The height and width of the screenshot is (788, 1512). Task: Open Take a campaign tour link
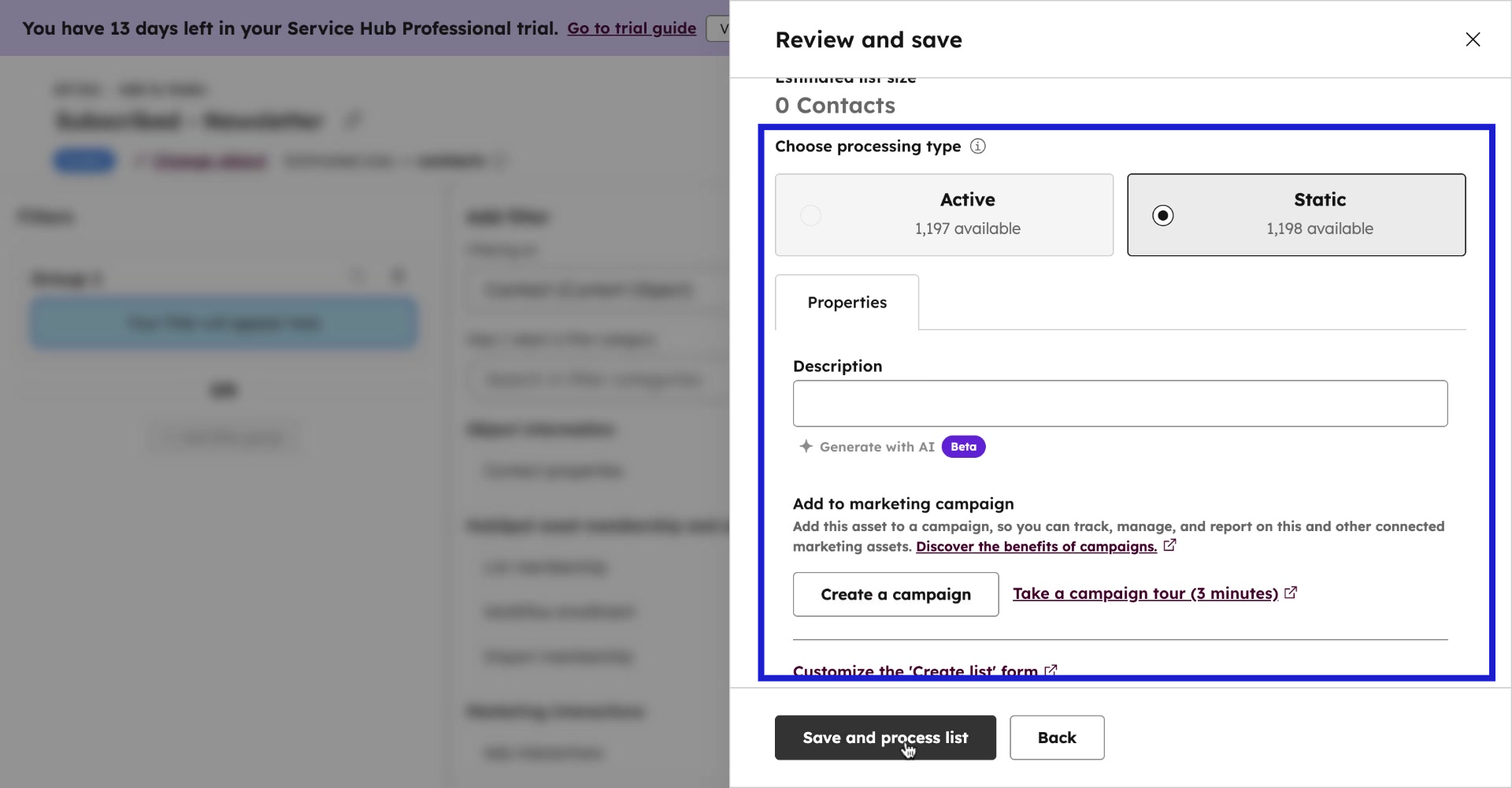point(1145,593)
